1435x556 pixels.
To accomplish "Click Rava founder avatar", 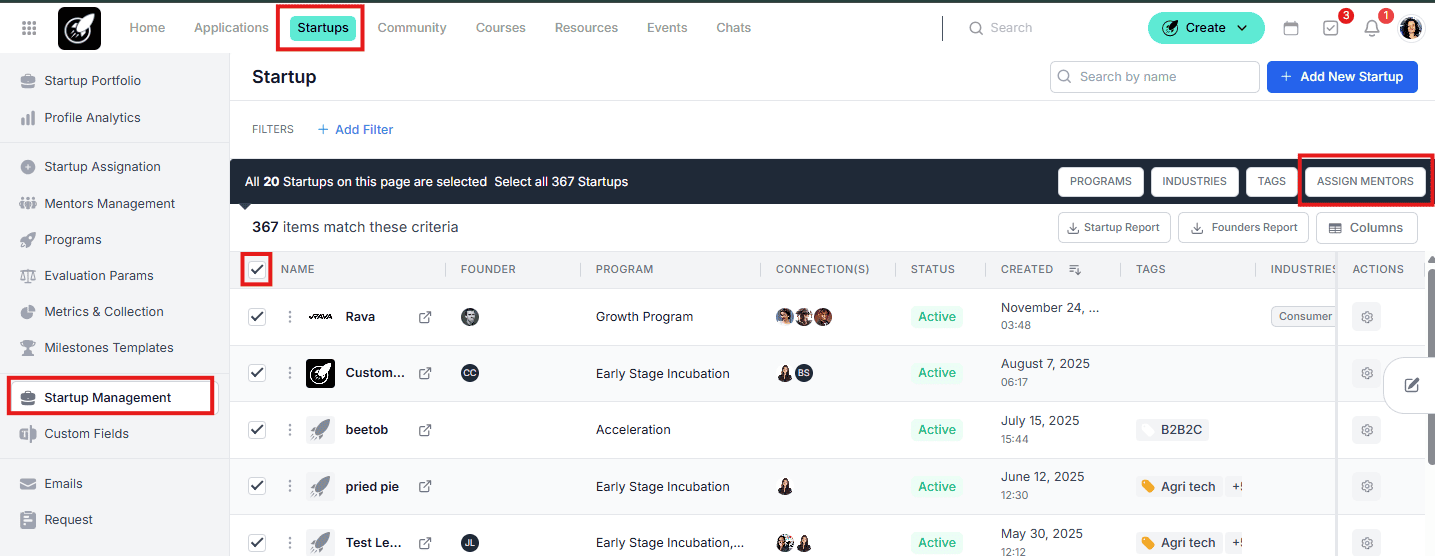I will (x=470, y=317).
